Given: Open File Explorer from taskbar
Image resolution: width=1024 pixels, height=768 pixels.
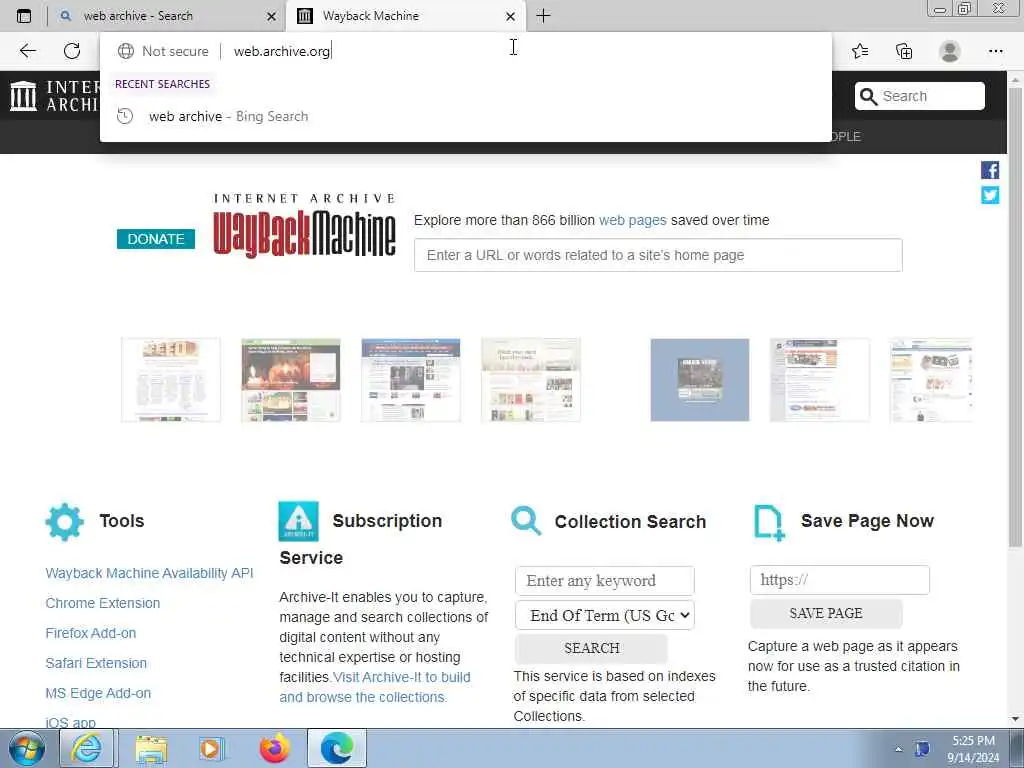Looking at the screenshot, I should pyautogui.click(x=152, y=748).
